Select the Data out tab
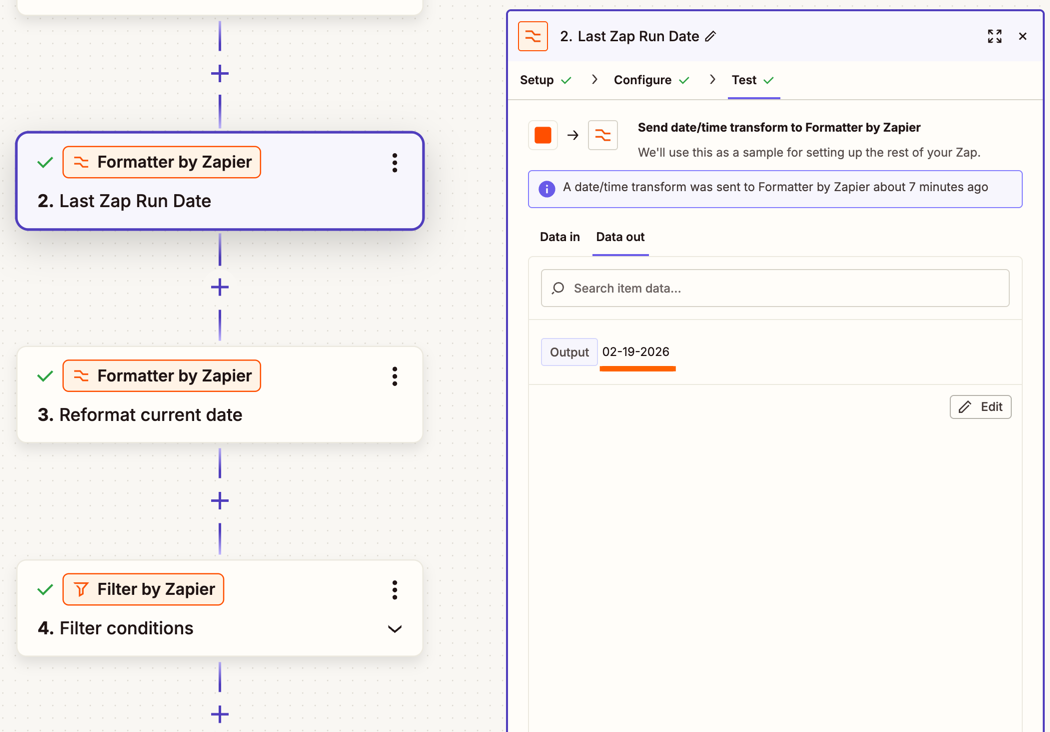This screenshot has height=732, width=1050. 620,237
